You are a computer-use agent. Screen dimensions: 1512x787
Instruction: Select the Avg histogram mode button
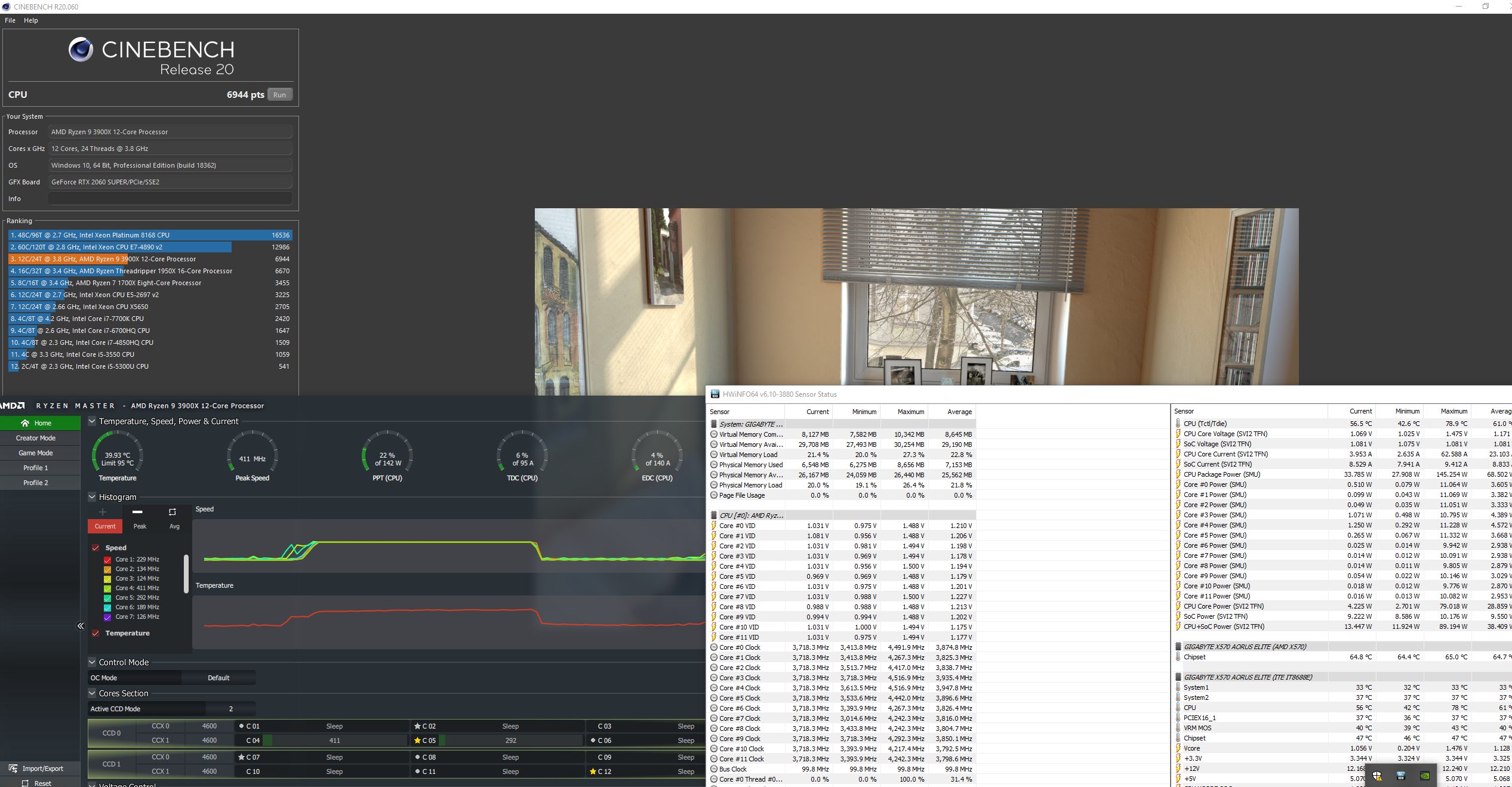[174, 526]
